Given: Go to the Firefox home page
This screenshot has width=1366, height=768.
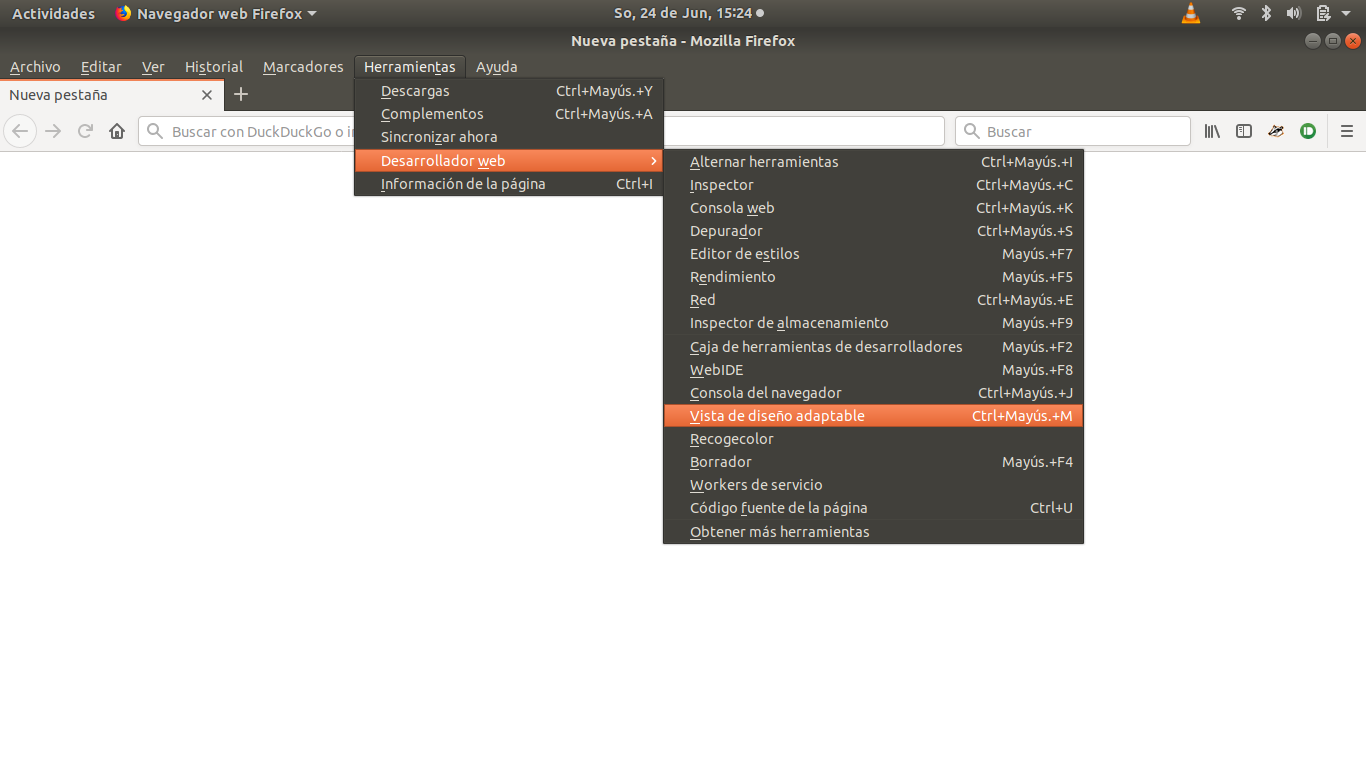Looking at the screenshot, I should click(x=117, y=131).
